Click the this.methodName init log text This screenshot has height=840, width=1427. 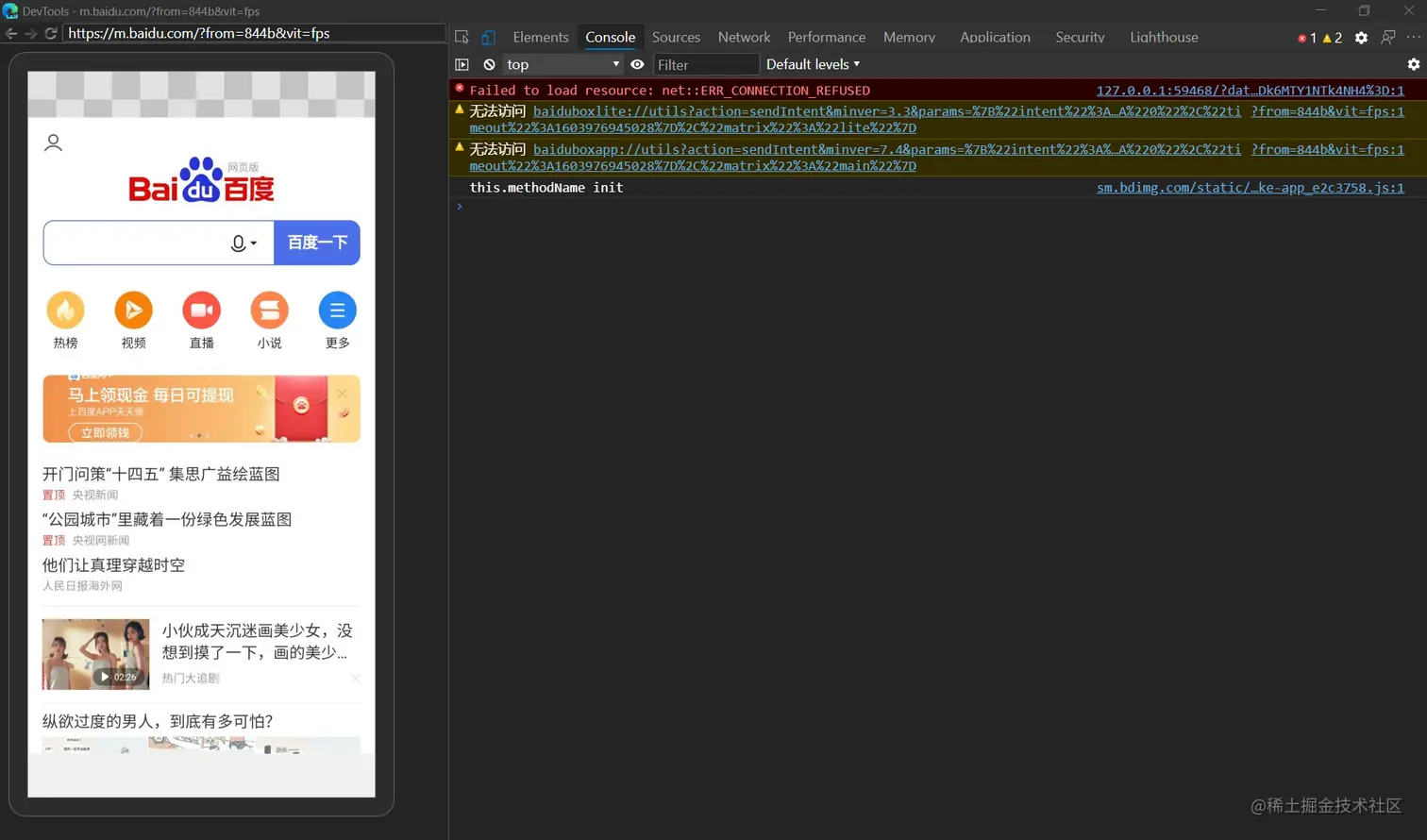pos(546,188)
